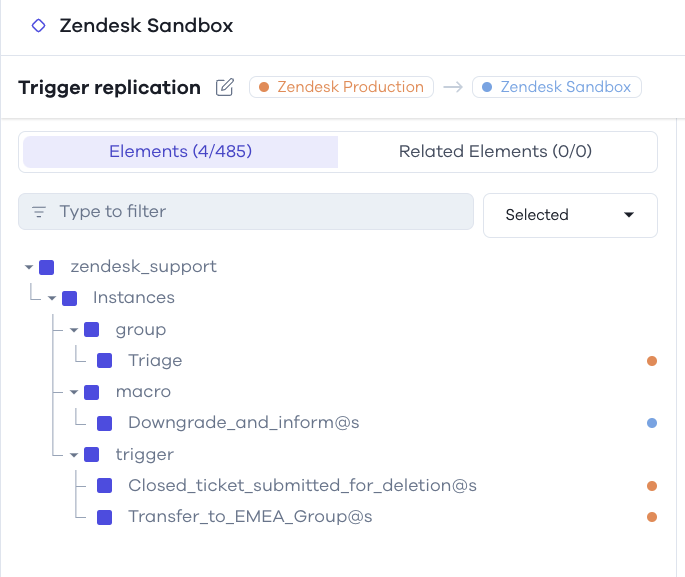Viewport: 685px width, 577px height.
Task: Click the diamond icon beside Zendesk Sandbox
Action: (x=38, y=25)
